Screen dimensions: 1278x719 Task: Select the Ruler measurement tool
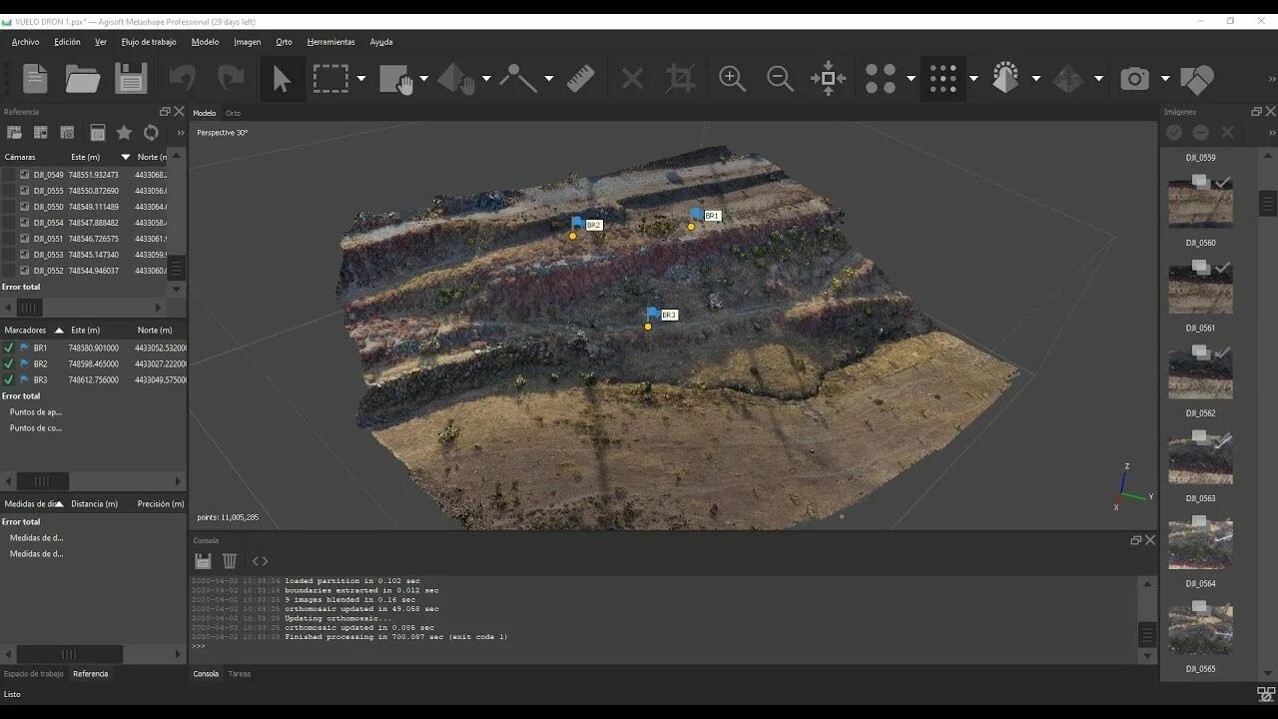[581, 78]
